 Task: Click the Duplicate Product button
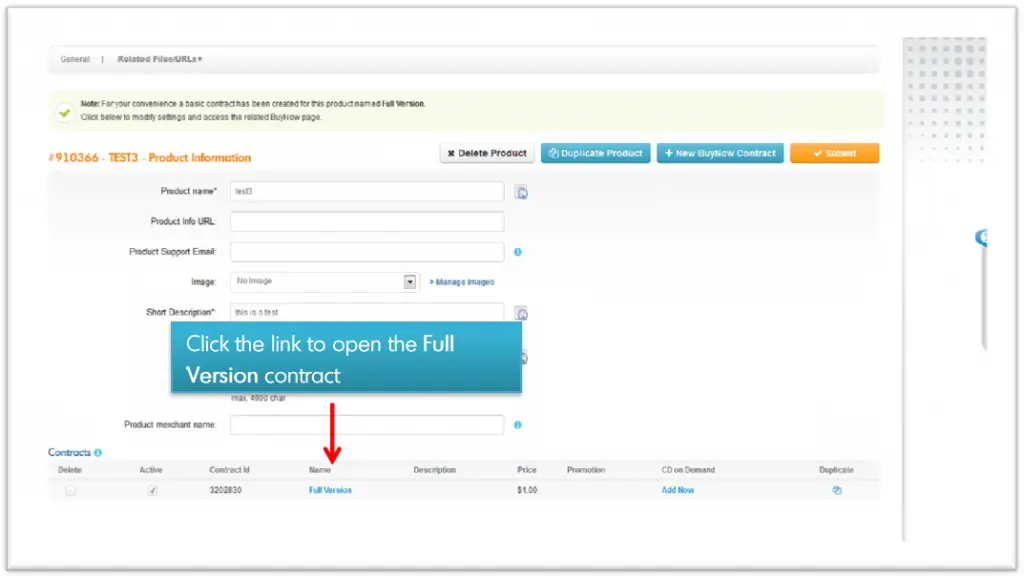click(x=596, y=153)
